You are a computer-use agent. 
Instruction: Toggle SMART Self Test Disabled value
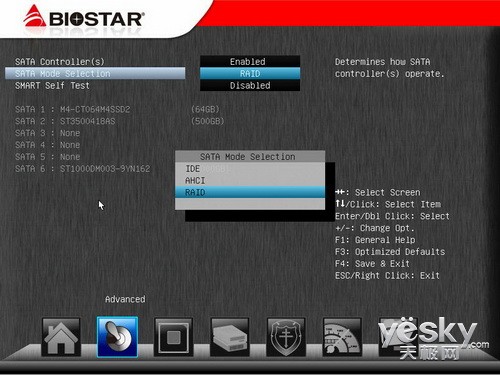pos(250,85)
